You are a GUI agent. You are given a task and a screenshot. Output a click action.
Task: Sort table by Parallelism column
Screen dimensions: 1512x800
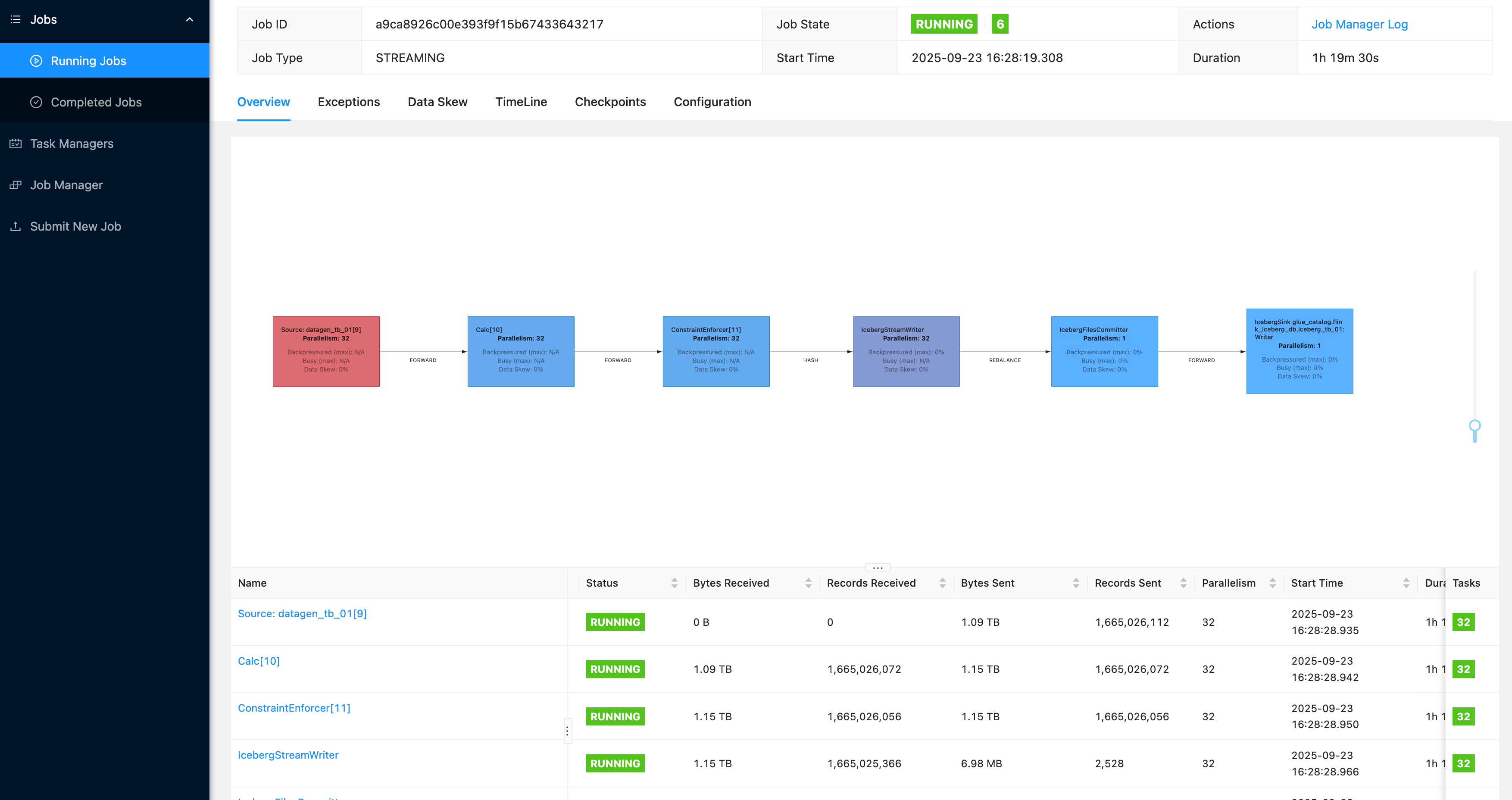1272,583
